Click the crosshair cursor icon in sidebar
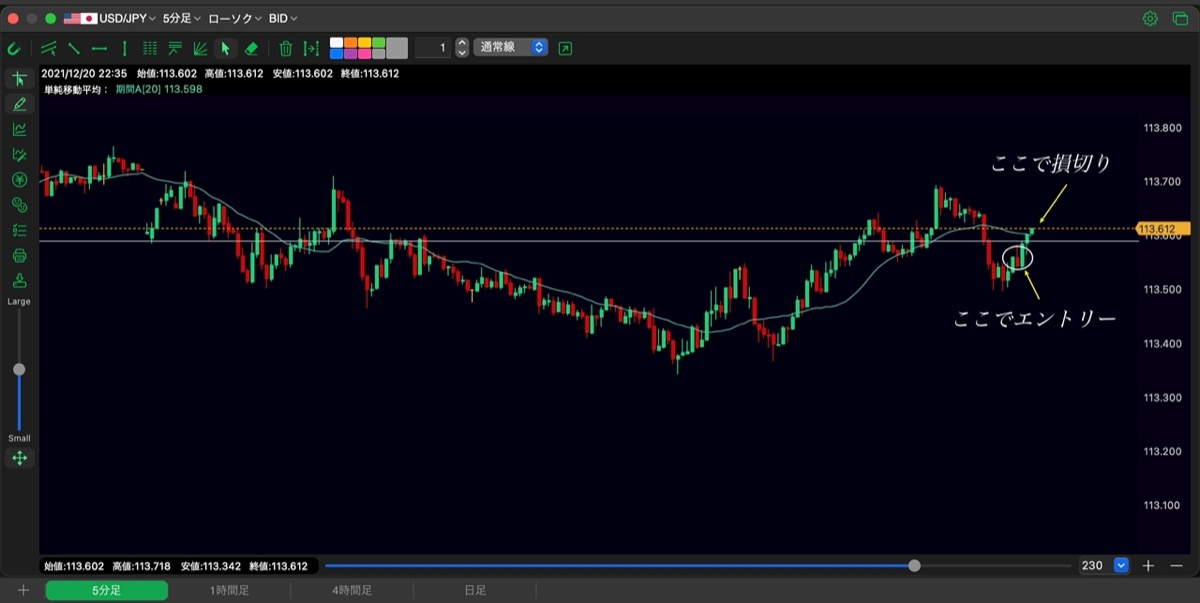The image size is (1200, 603). (19, 79)
